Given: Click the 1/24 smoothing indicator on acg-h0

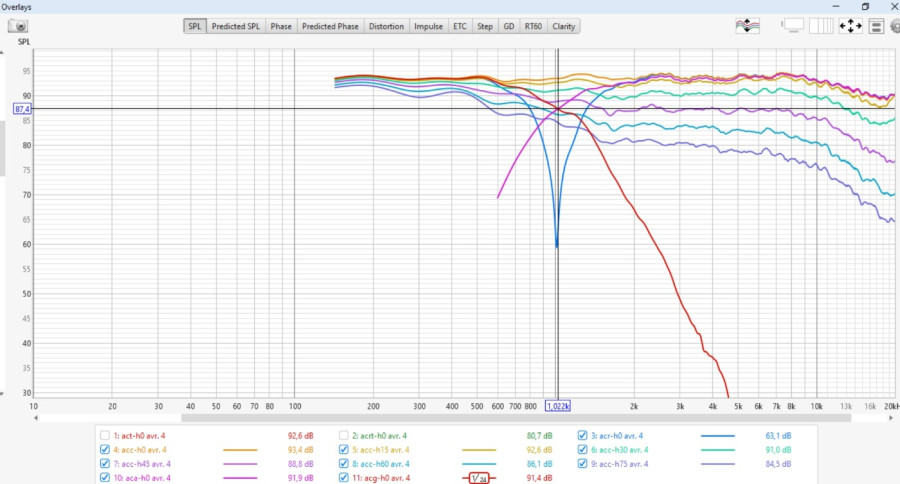Looking at the screenshot, I should (x=478, y=478).
